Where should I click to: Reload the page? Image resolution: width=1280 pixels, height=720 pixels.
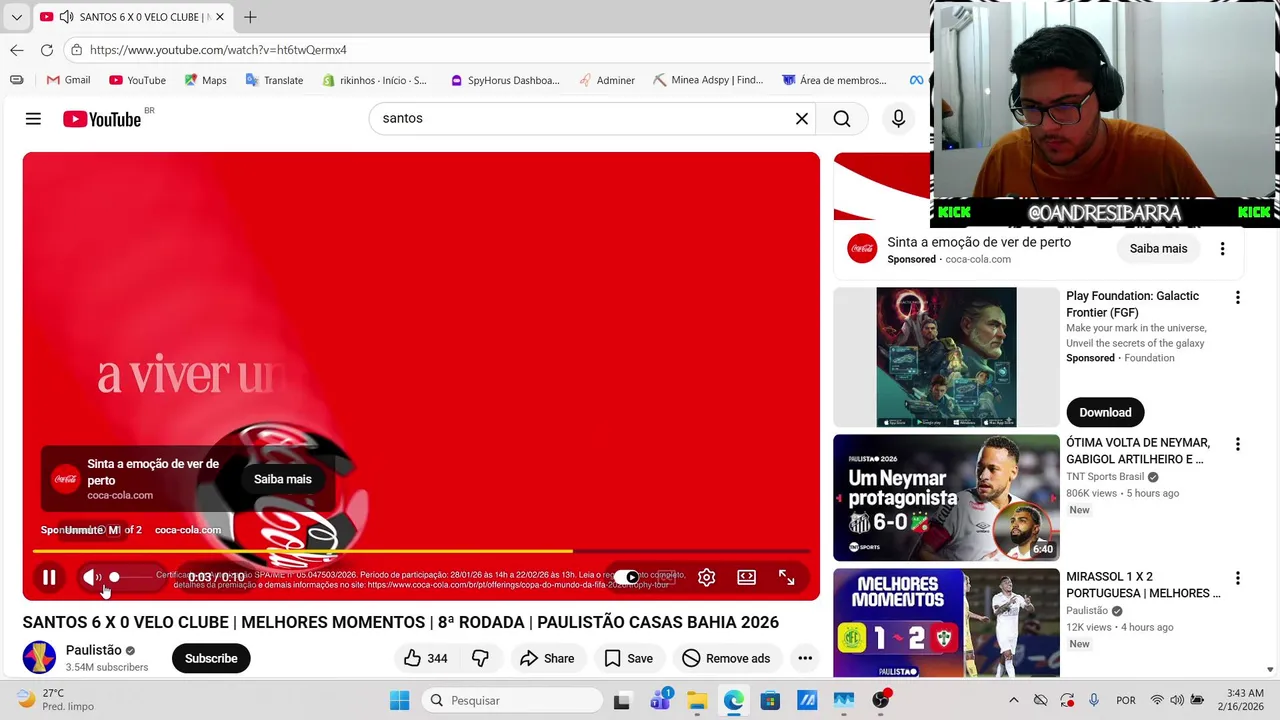click(47, 50)
